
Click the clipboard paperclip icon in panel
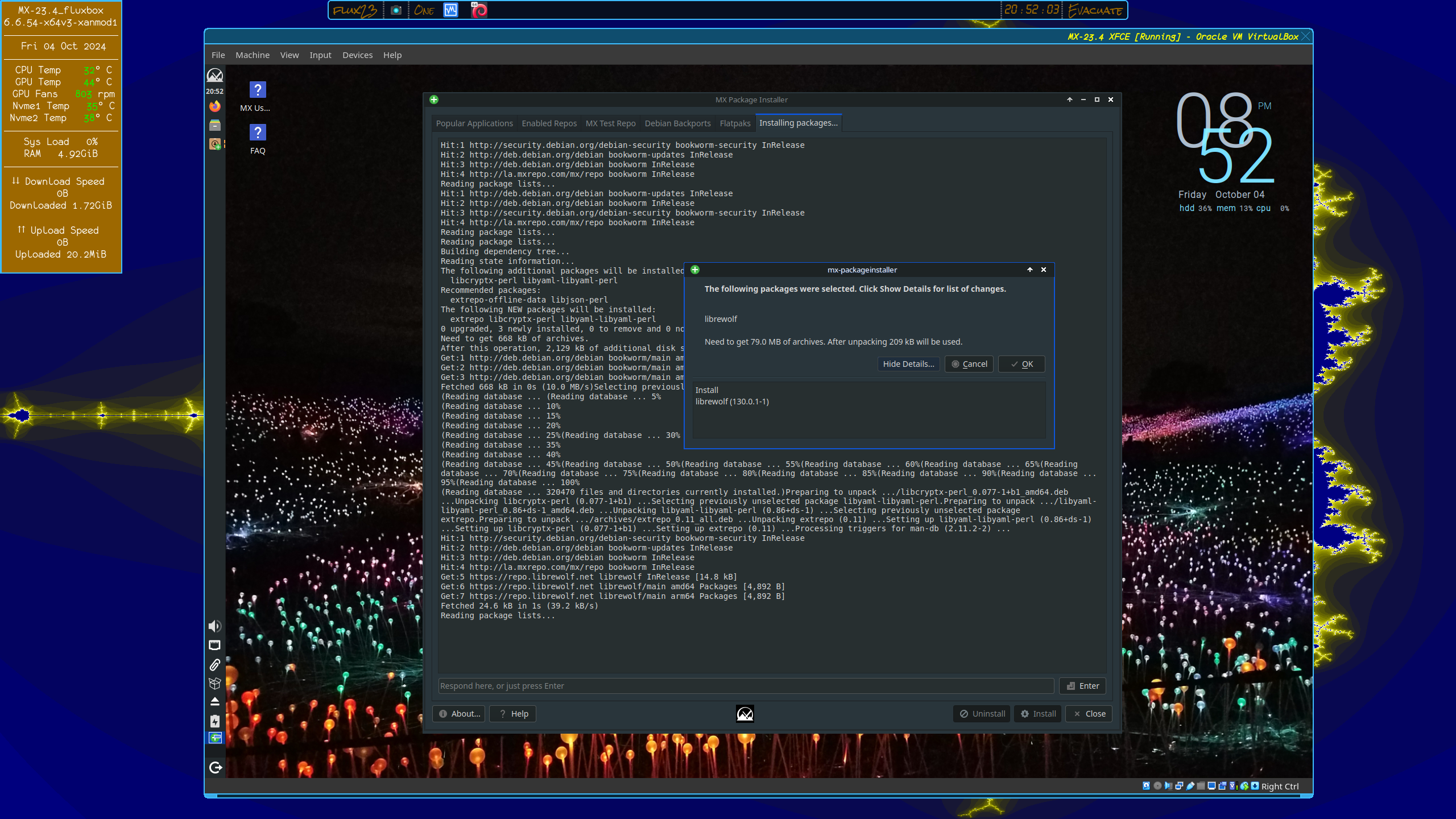215,664
